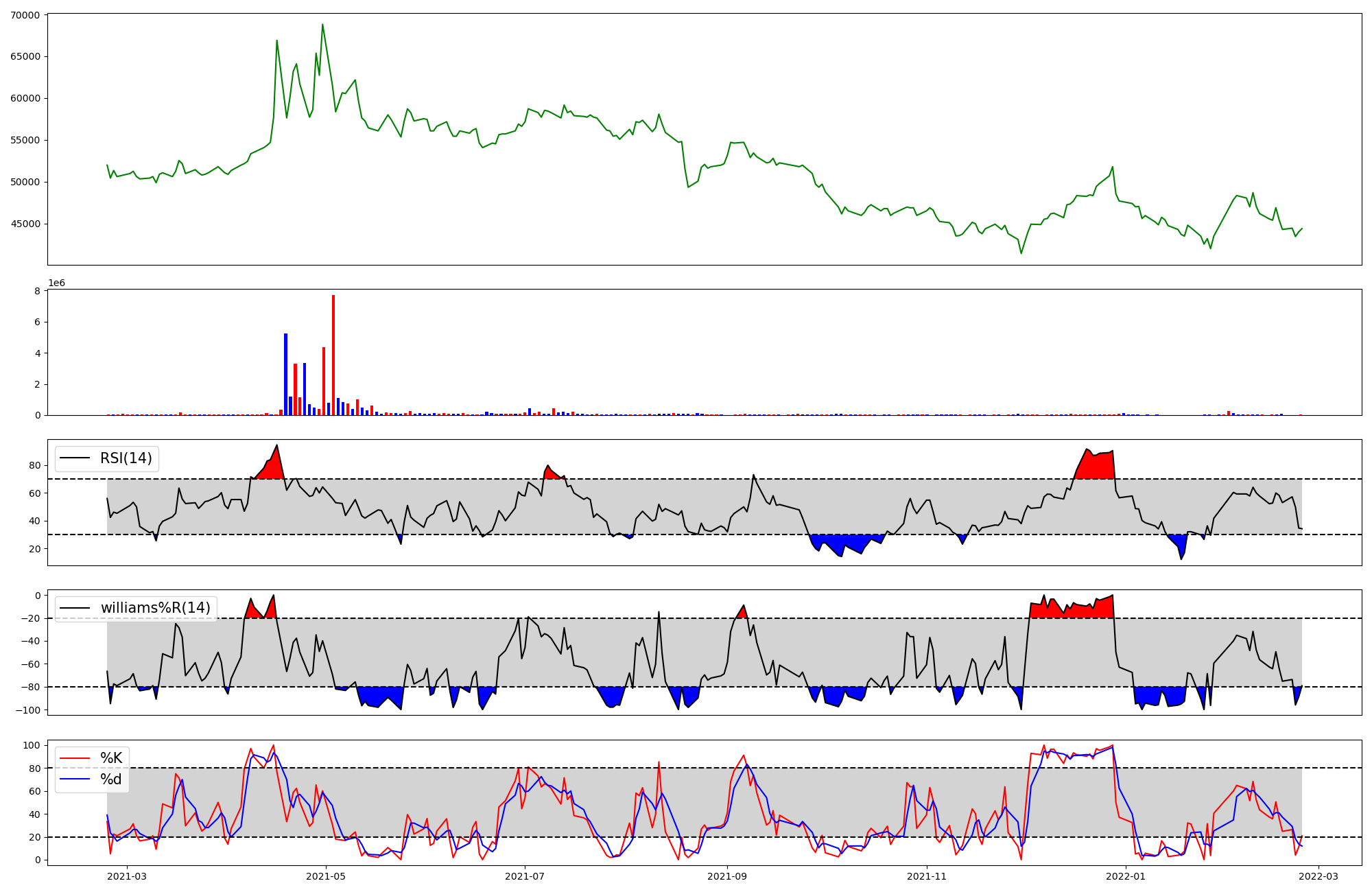The height and width of the screenshot is (892, 1372).
Task: Click the 2022-03 x-axis date label
Action: coord(1318,876)
